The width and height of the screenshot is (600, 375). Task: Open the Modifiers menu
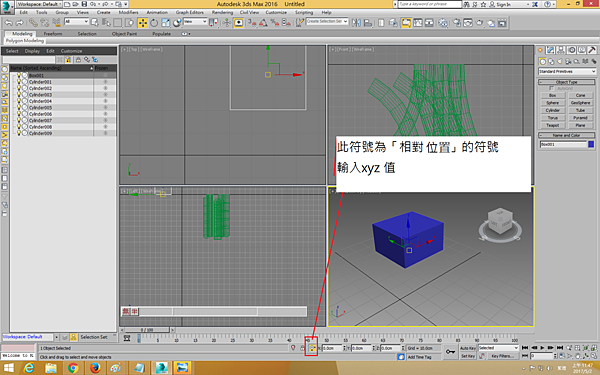point(128,12)
